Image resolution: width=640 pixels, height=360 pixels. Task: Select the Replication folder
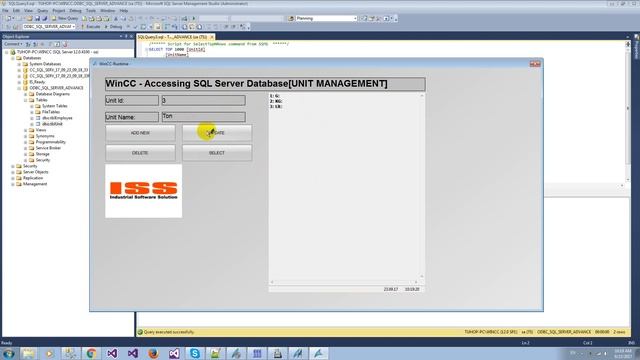tap(33, 178)
